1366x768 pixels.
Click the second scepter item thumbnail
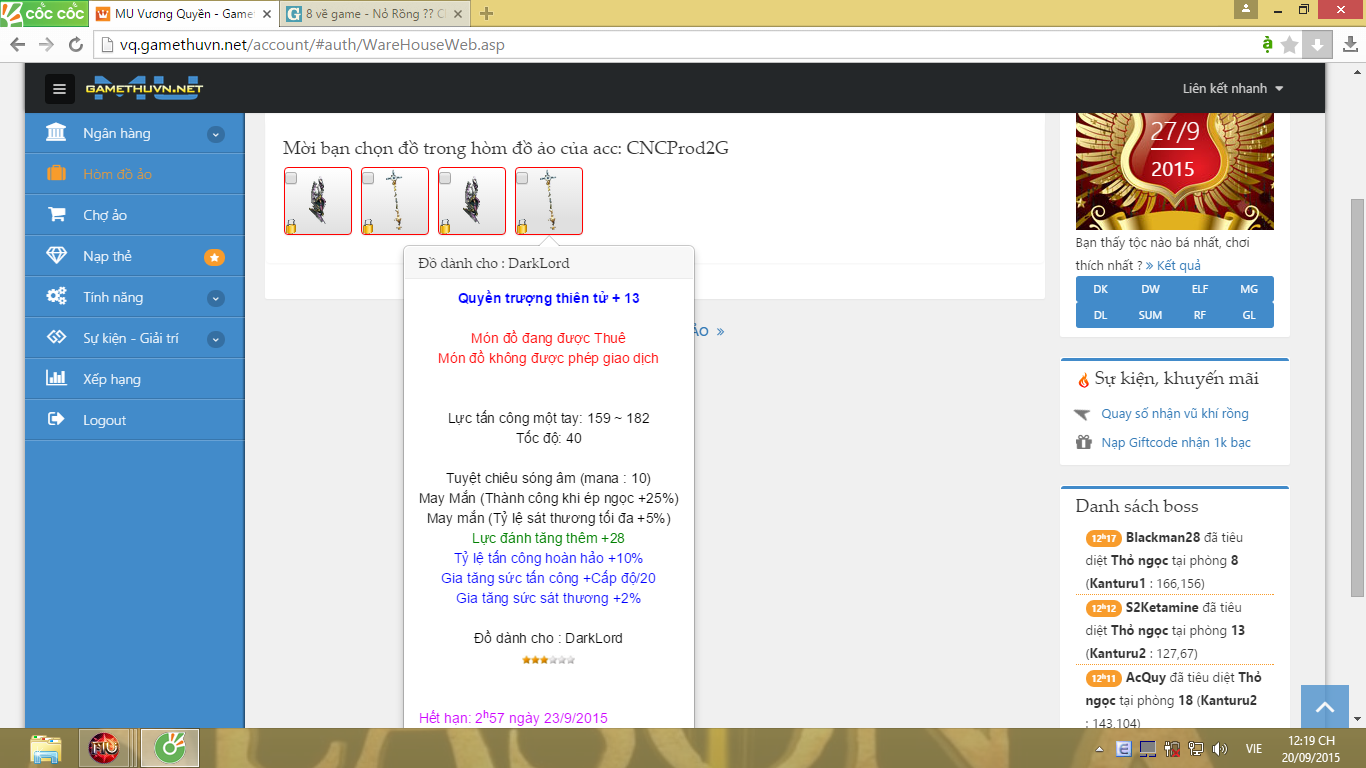395,201
